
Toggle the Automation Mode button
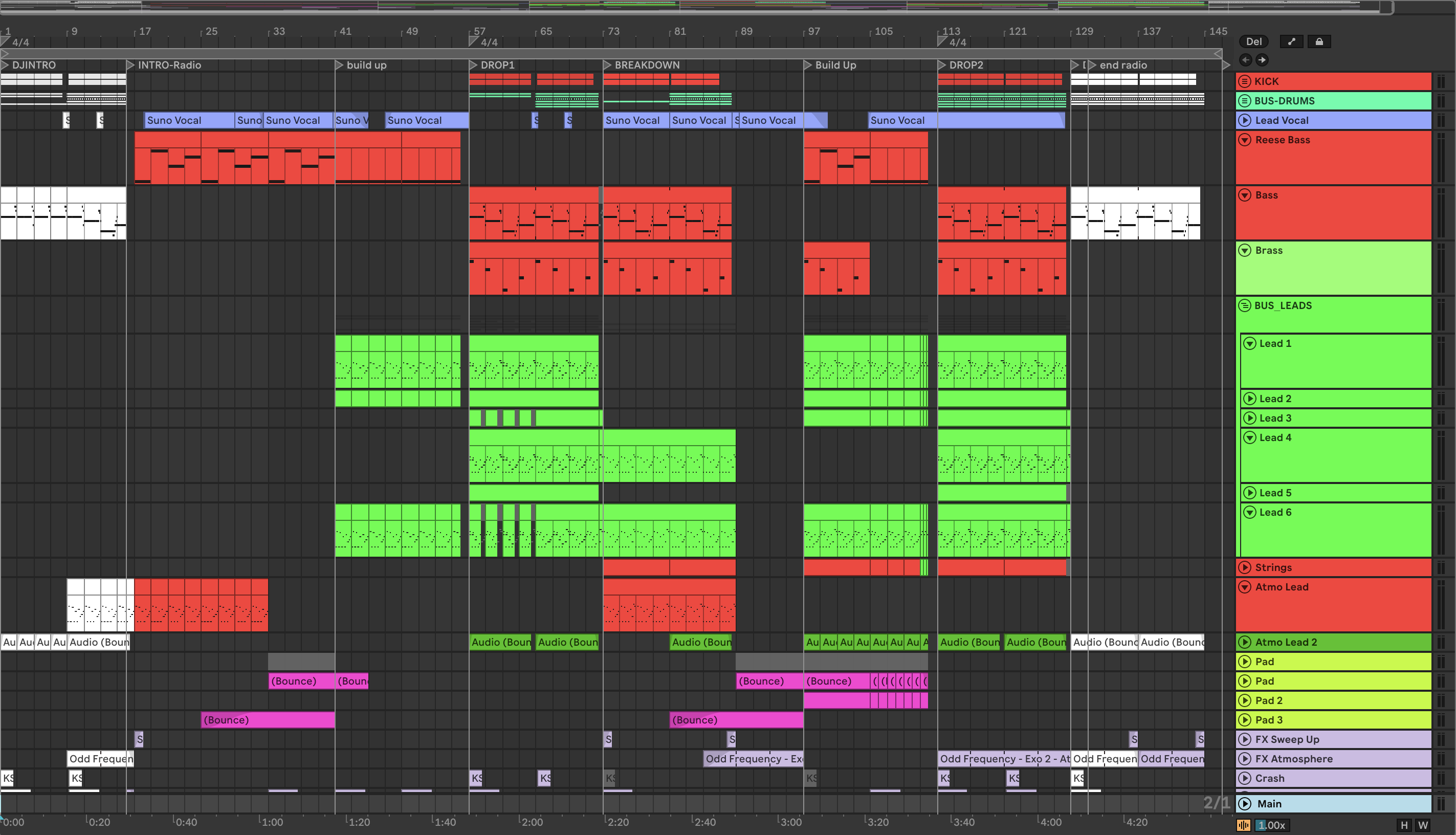pyautogui.click(x=1291, y=41)
